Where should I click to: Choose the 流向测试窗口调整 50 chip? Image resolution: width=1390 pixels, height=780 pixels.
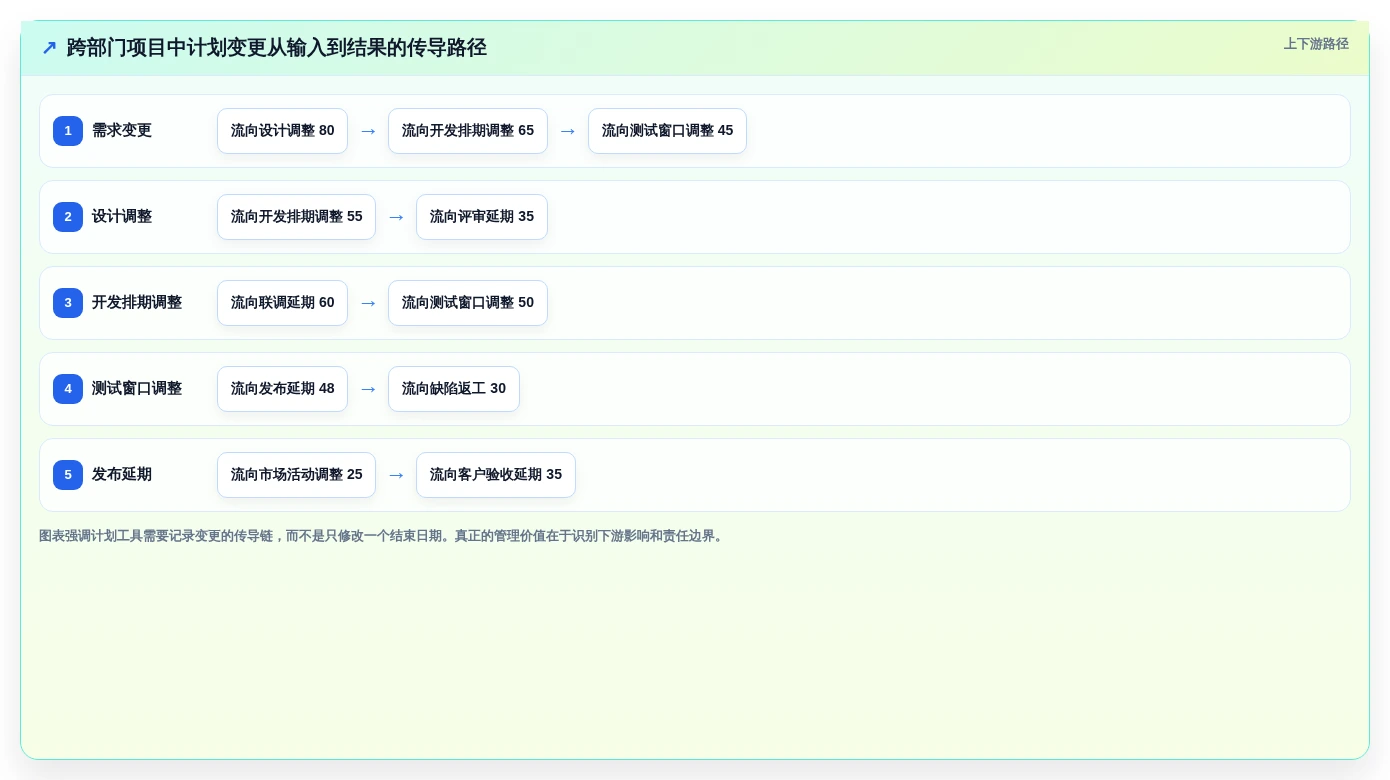[x=468, y=303]
